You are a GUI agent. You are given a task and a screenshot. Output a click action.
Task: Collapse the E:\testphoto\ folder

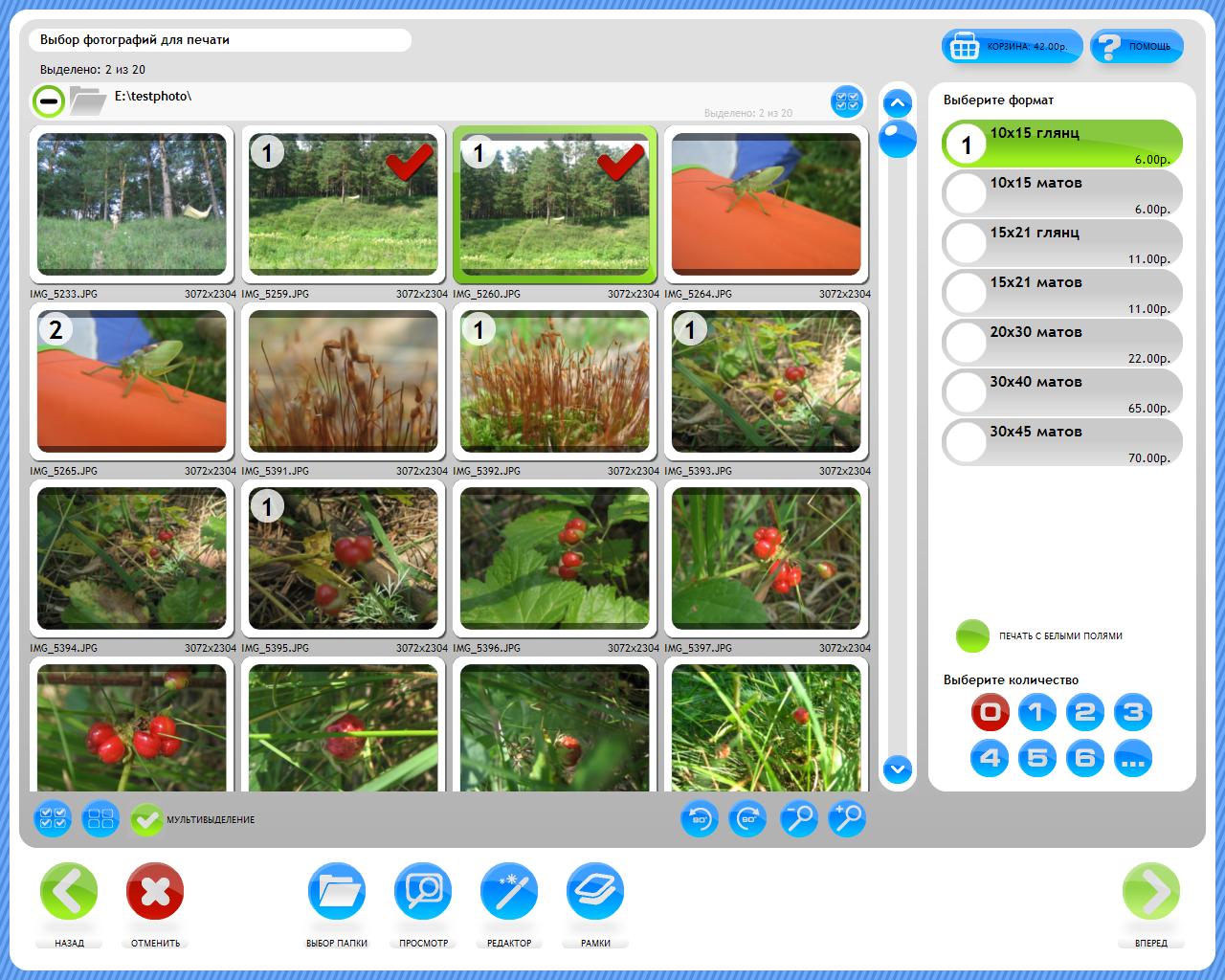tap(48, 100)
